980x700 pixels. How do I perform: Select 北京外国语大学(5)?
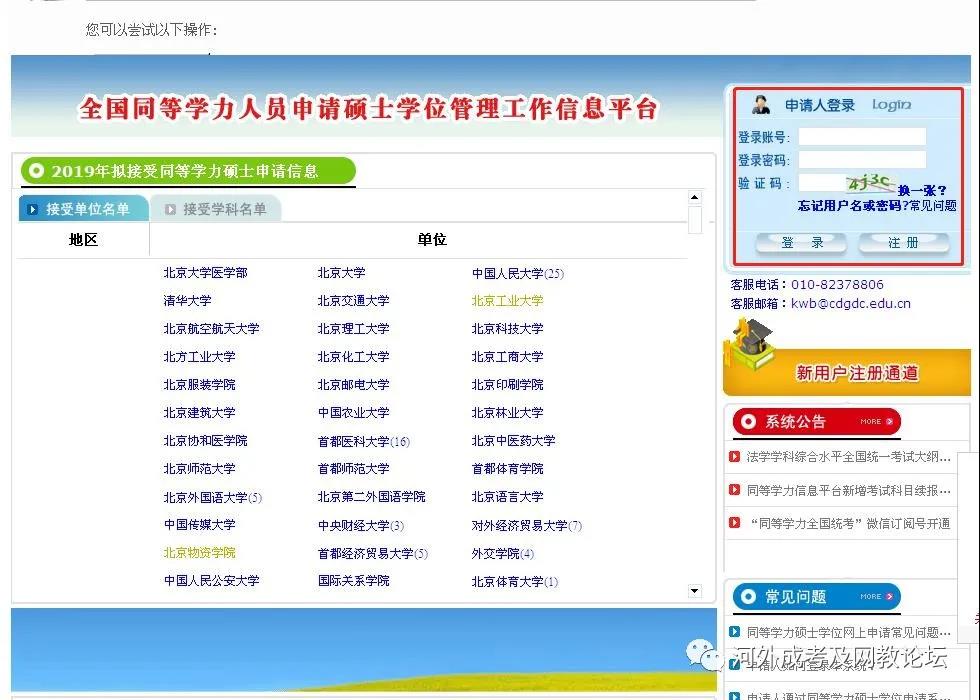pos(212,498)
